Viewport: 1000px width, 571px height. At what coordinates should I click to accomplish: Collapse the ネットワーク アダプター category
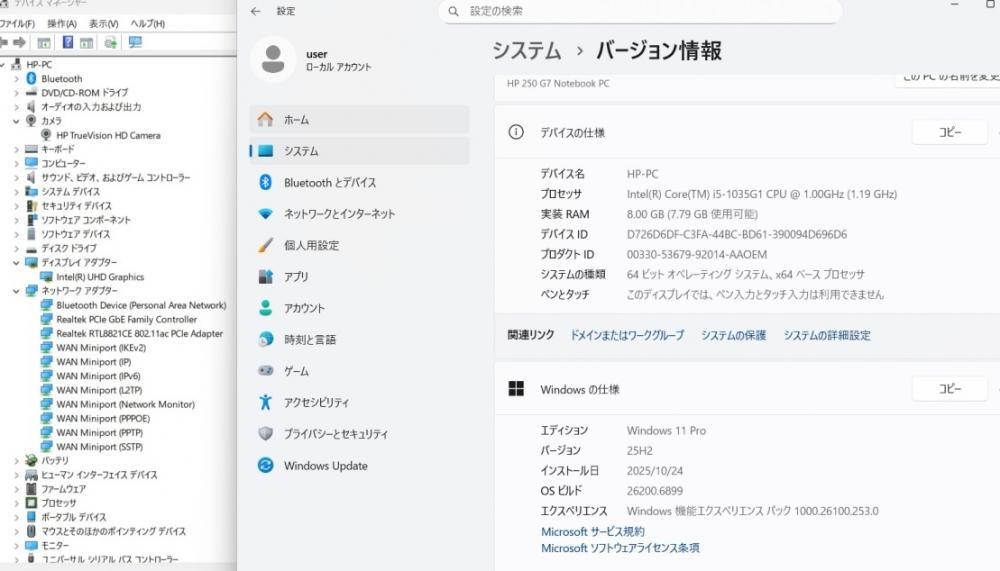(x=16, y=290)
